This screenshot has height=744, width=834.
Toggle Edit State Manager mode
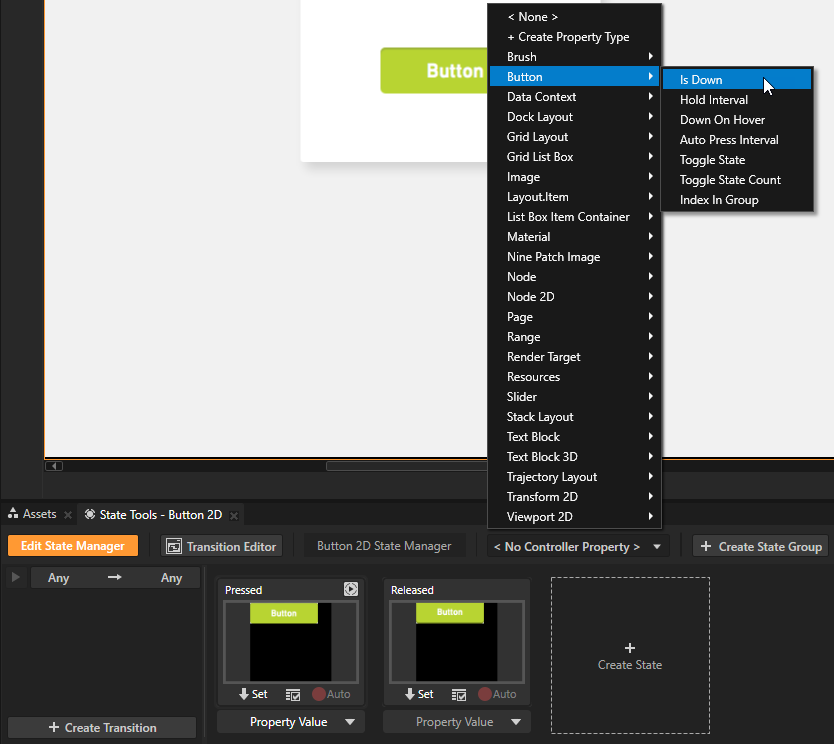coord(72,546)
